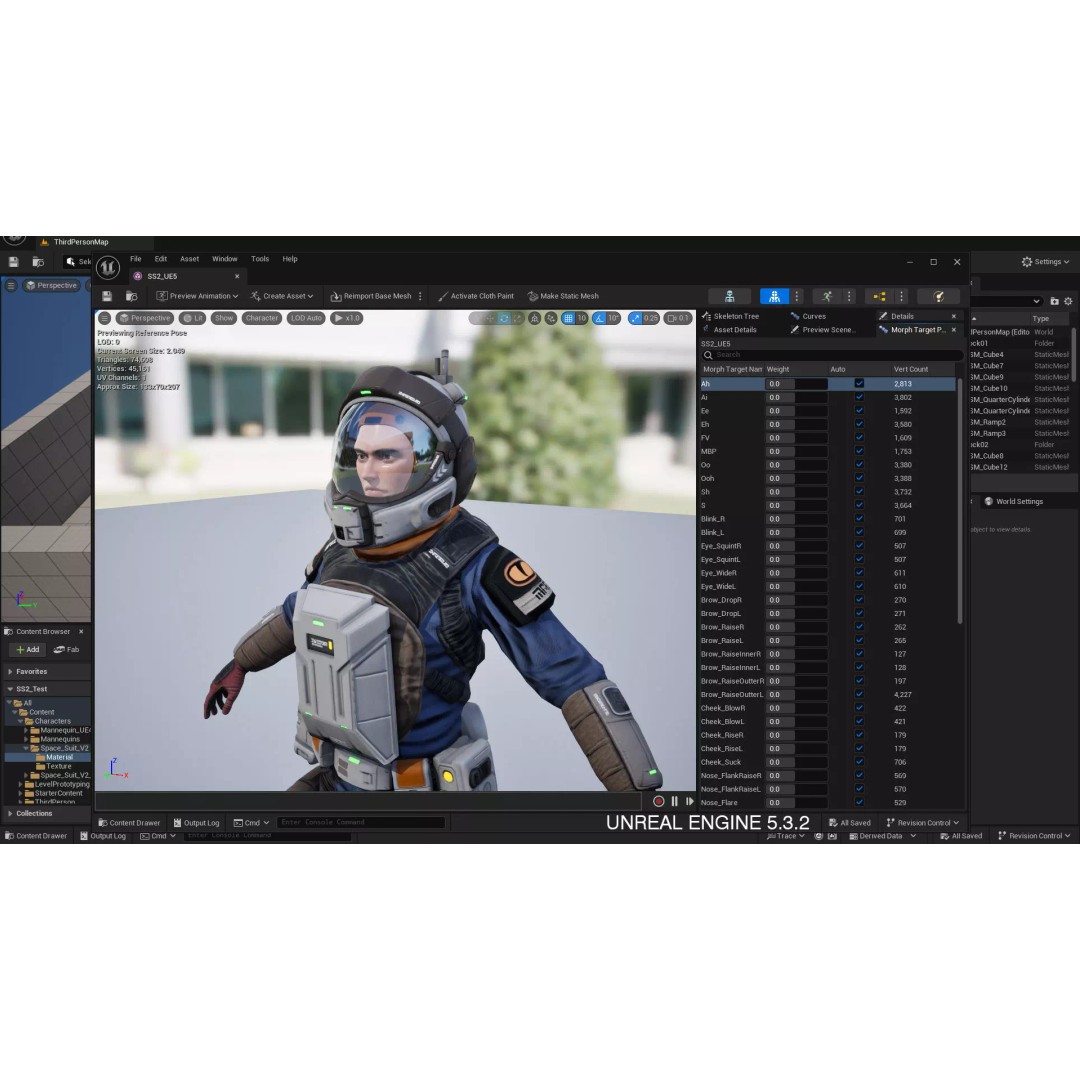Switch to the Skeleton Tree tab
The image size is (1080, 1080).
pos(730,316)
